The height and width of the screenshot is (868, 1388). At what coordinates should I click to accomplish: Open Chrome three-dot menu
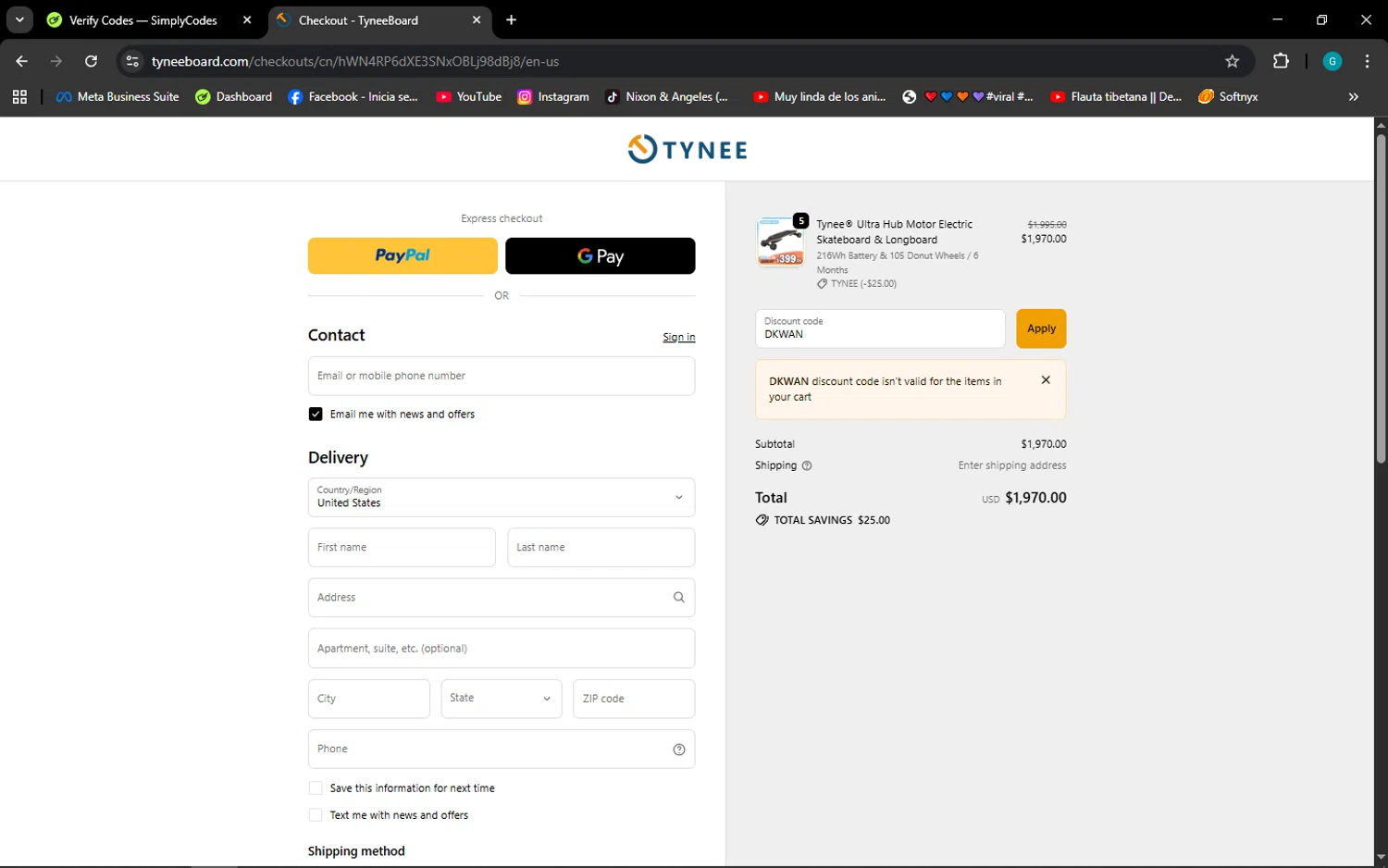[1367, 61]
